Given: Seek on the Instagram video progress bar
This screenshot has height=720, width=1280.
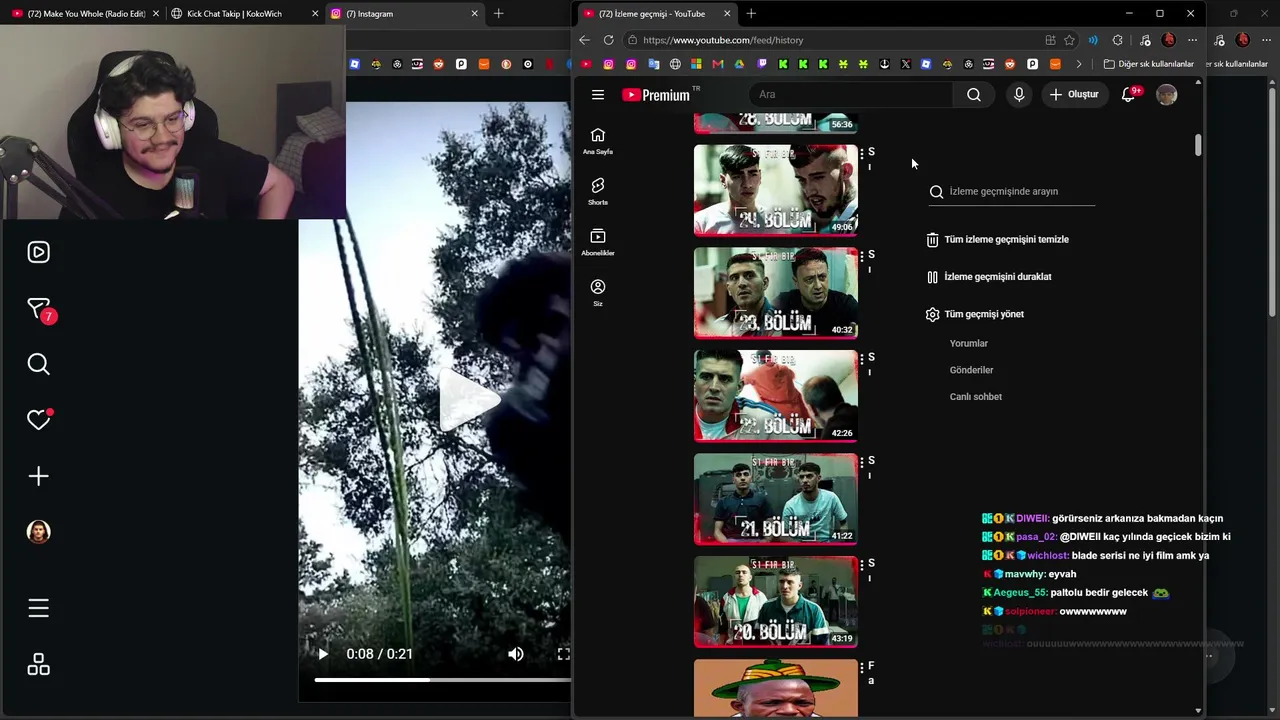Looking at the screenshot, I should point(442,680).
